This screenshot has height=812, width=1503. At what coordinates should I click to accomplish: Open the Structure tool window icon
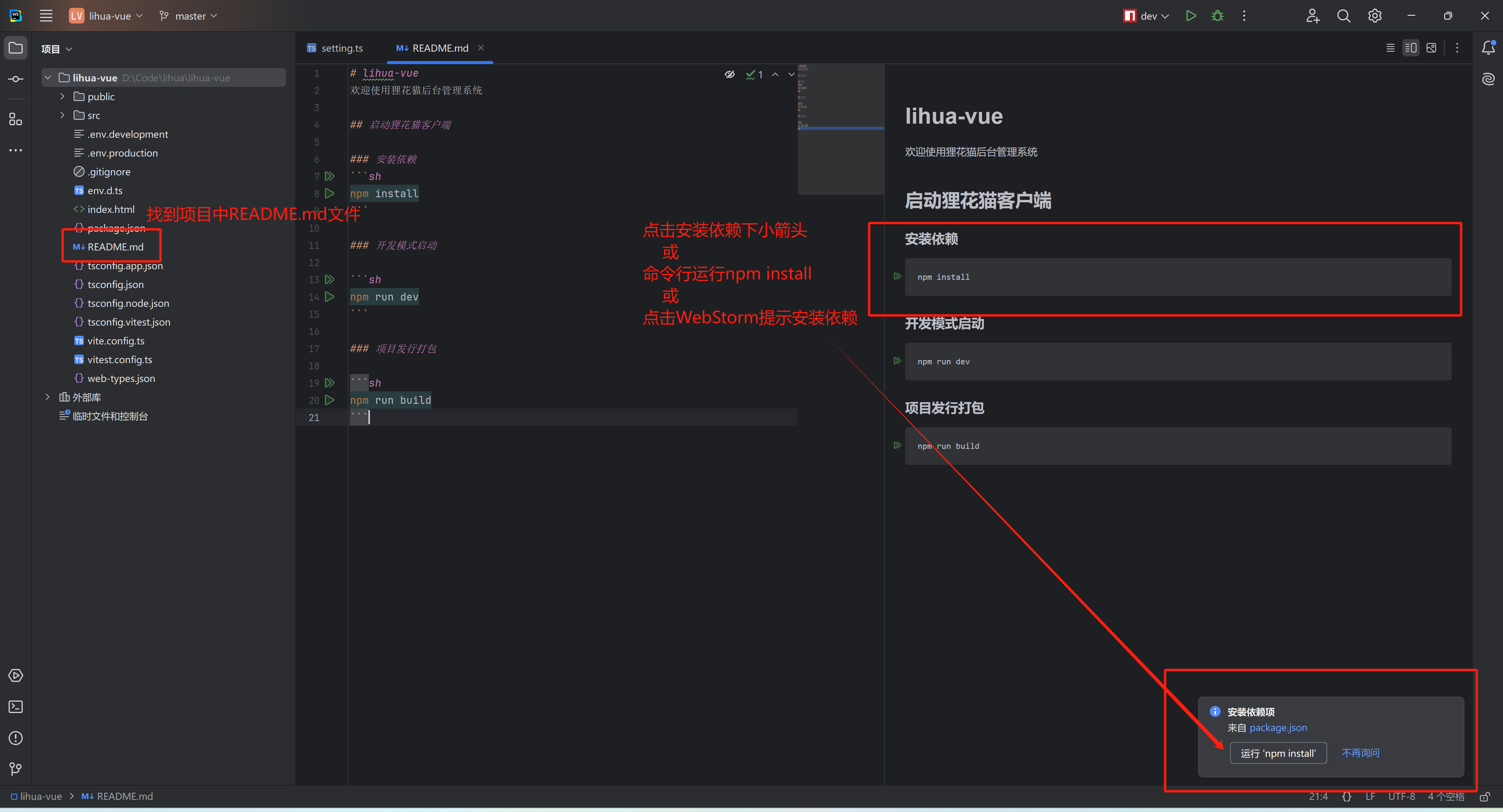pos(16,120)
